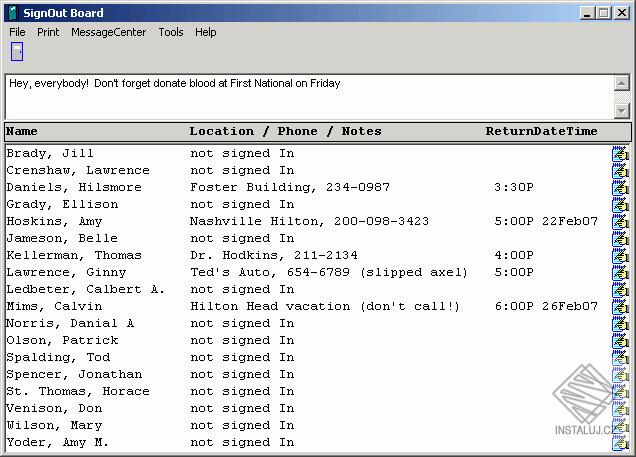Select the Spencer, Jonathan name entry
636x457 pixels.
74,374
